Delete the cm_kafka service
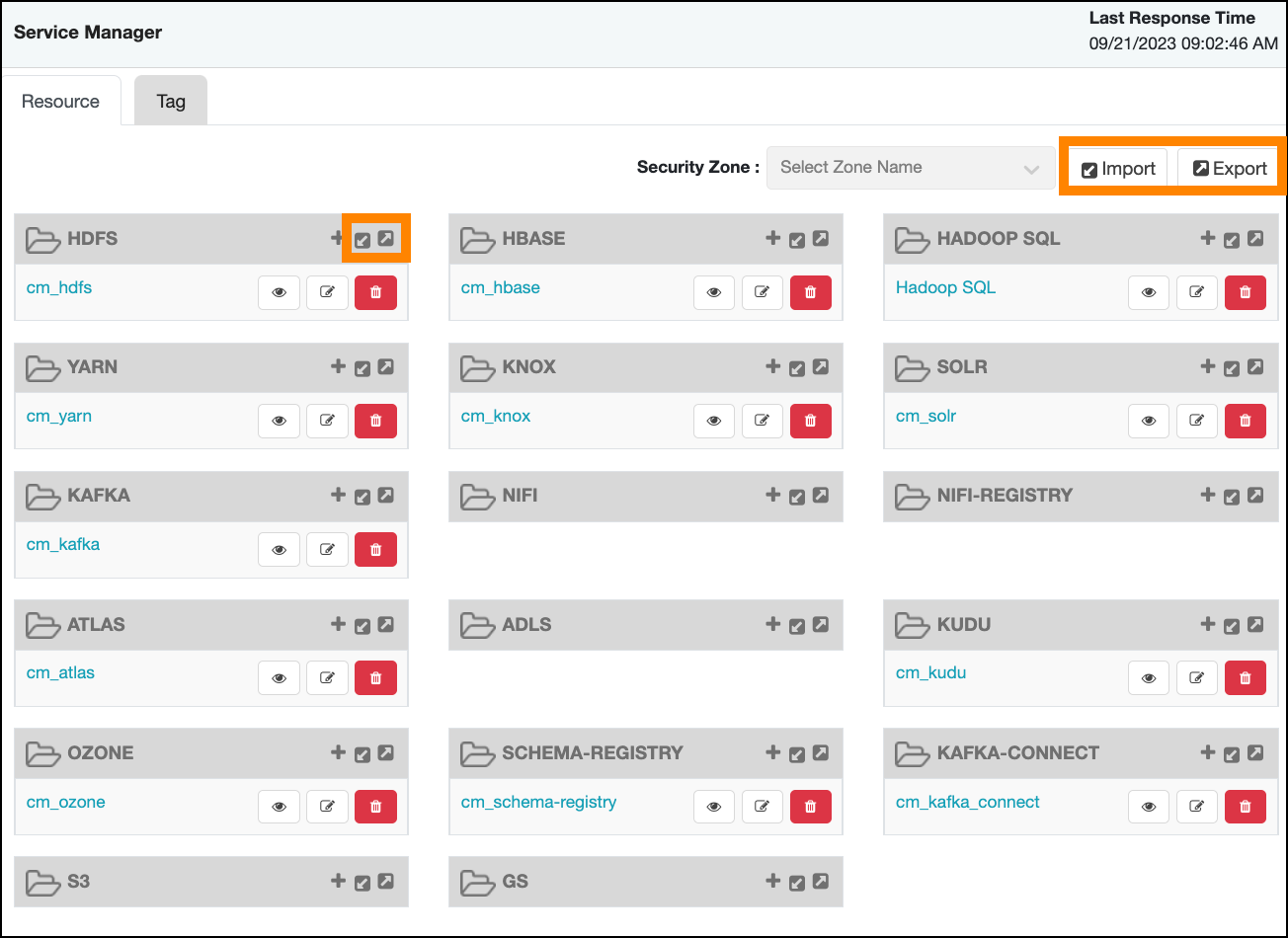 [375, 549]
